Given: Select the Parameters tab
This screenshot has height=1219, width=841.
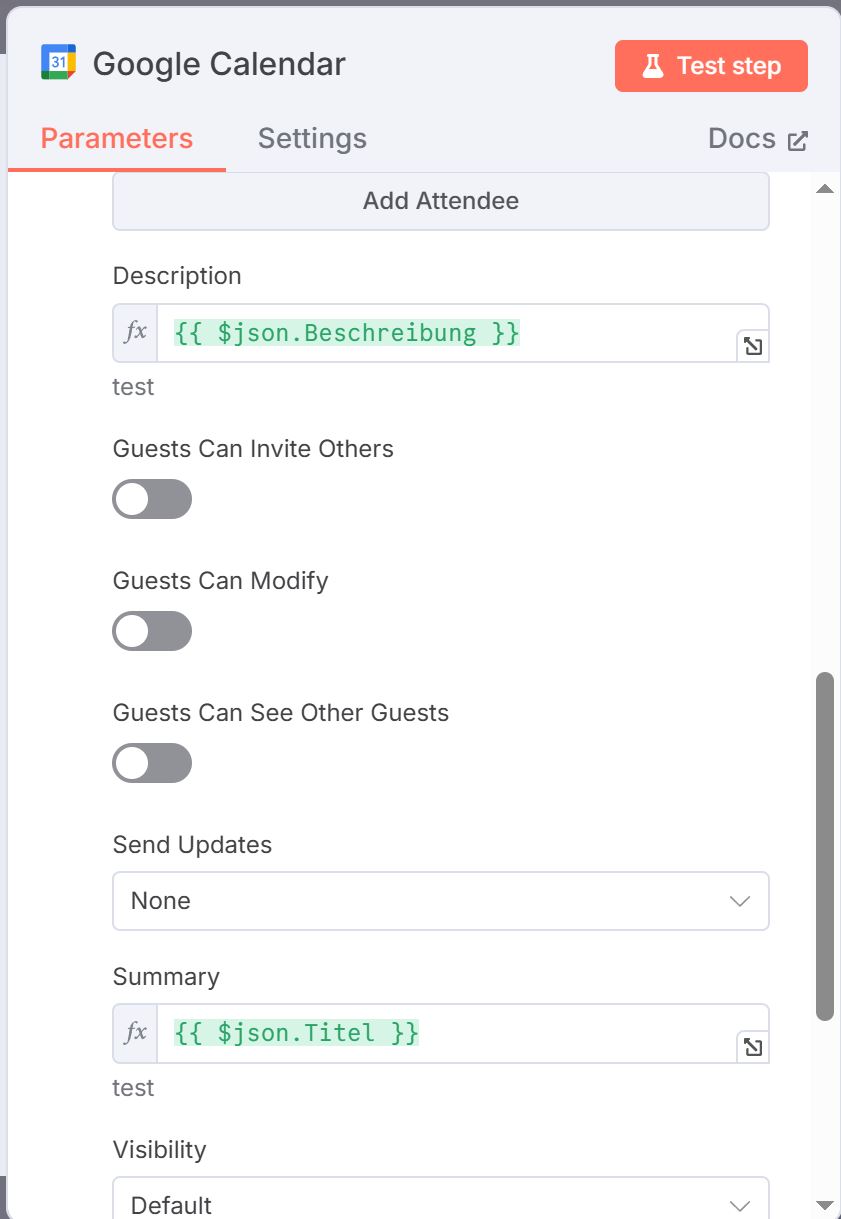Looking at the screenshot, I should click(x=117, y=138).
